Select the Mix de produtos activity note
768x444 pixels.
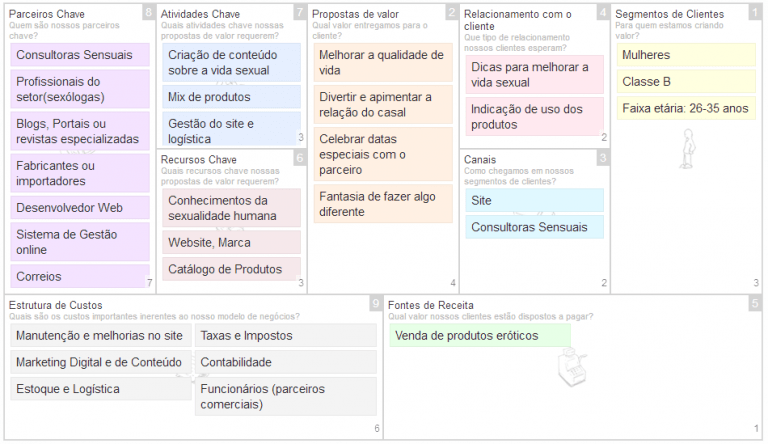coord(231,97)
